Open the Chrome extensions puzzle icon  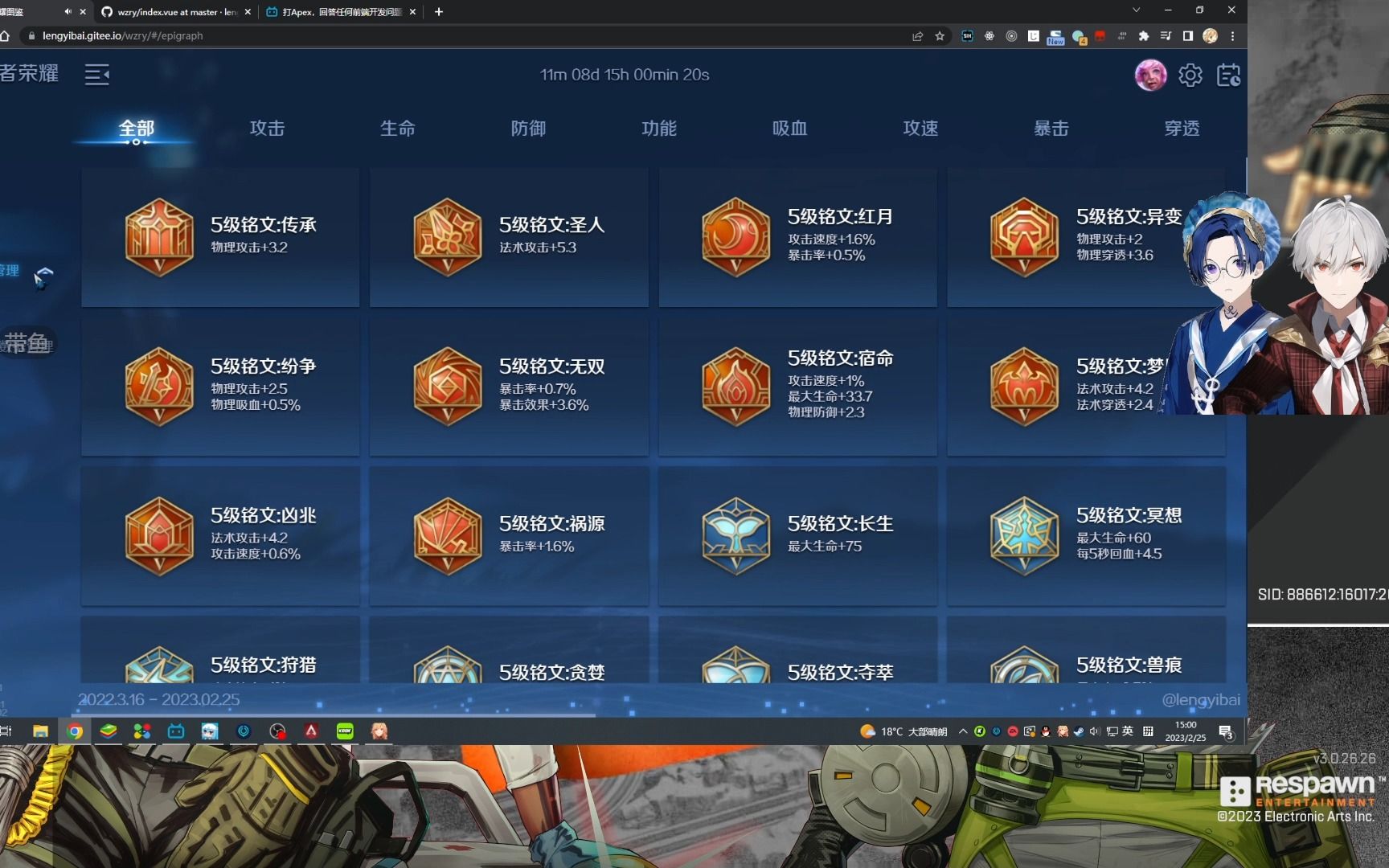tap(1144, 36)
